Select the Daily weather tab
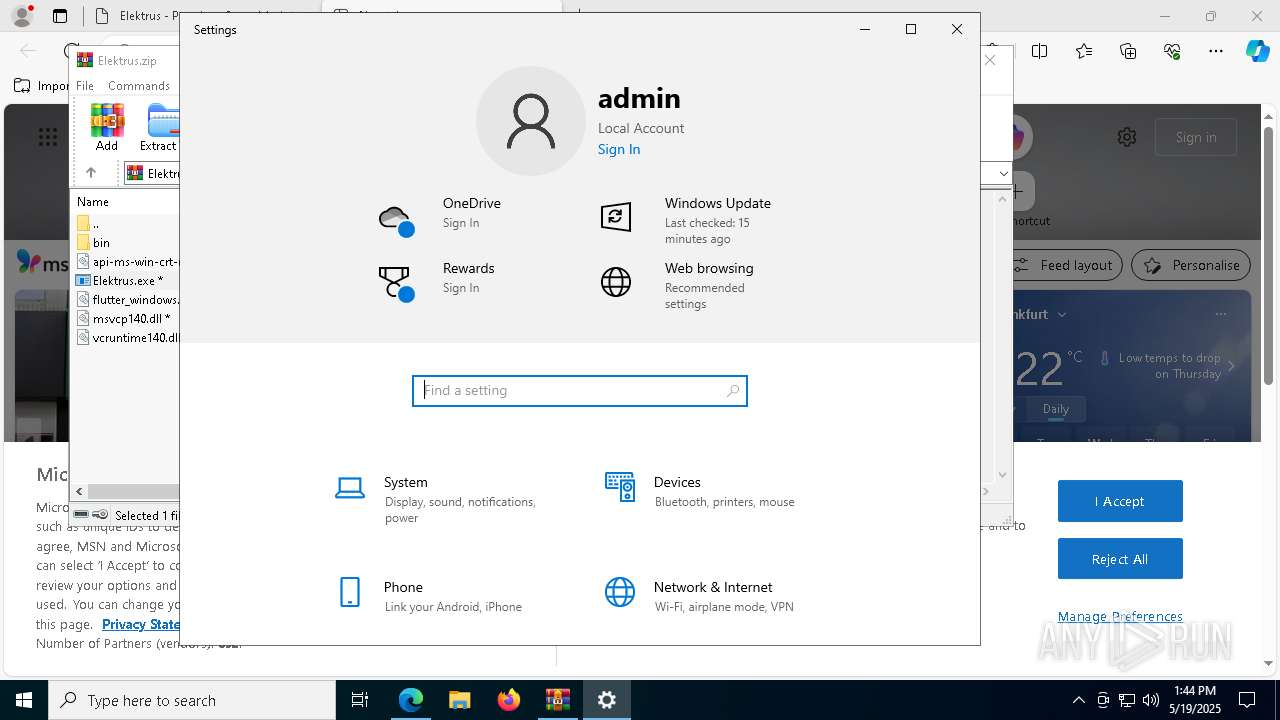 click(1056, 409)
